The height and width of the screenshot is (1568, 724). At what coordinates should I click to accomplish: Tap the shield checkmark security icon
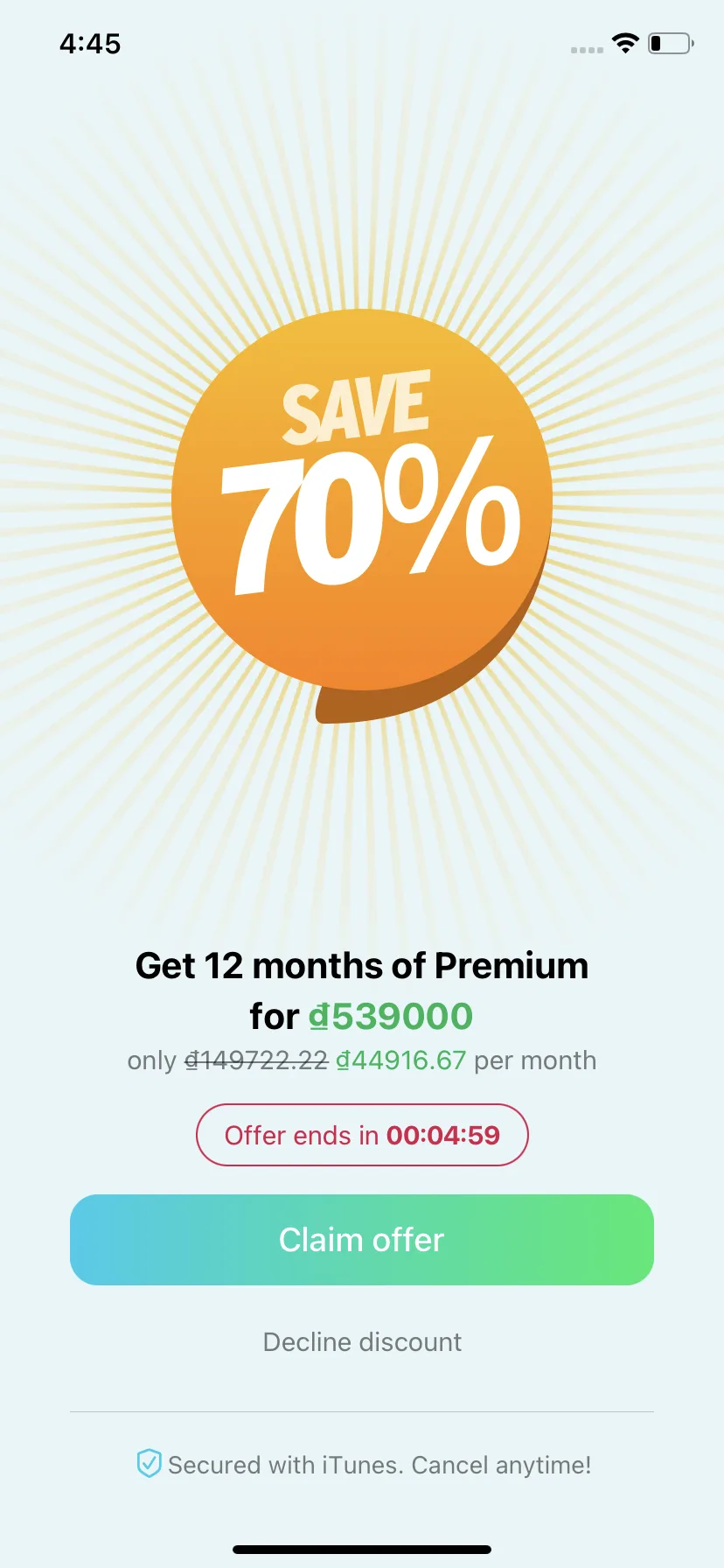149,1463
